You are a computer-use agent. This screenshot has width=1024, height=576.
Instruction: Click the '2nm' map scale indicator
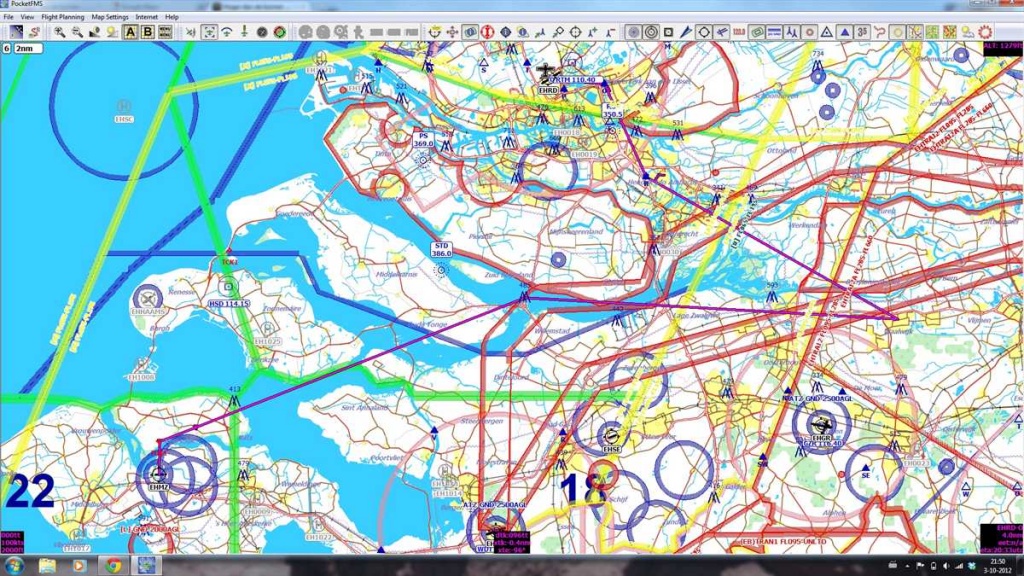[29, 47]
